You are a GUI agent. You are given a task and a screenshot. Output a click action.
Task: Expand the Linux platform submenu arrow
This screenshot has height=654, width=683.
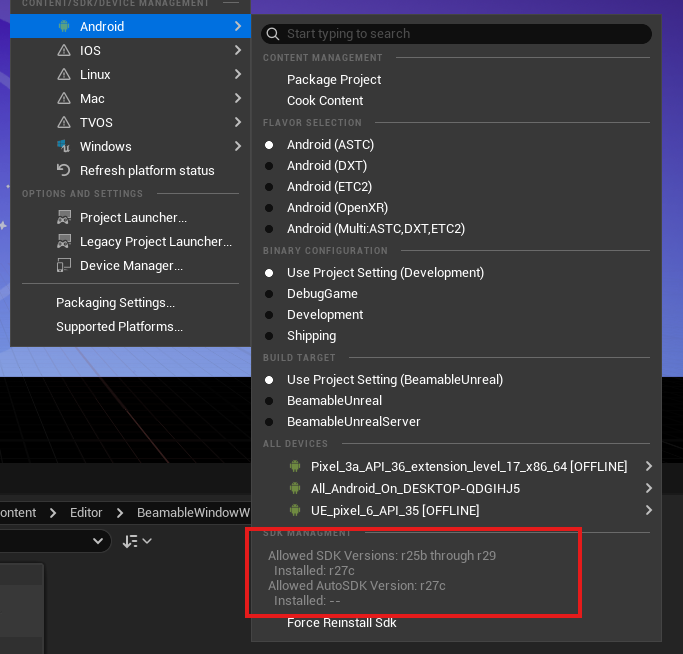coord(237,75)
